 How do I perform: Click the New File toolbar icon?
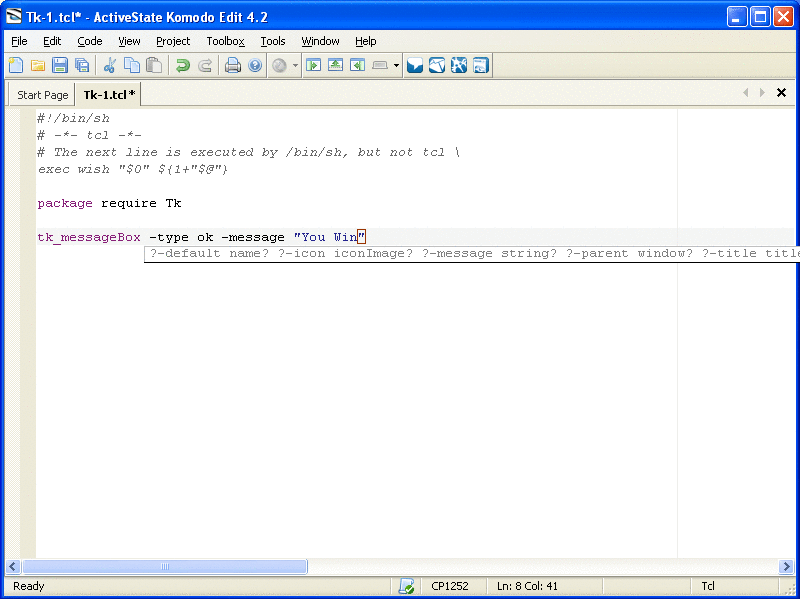tap(16, 66)
